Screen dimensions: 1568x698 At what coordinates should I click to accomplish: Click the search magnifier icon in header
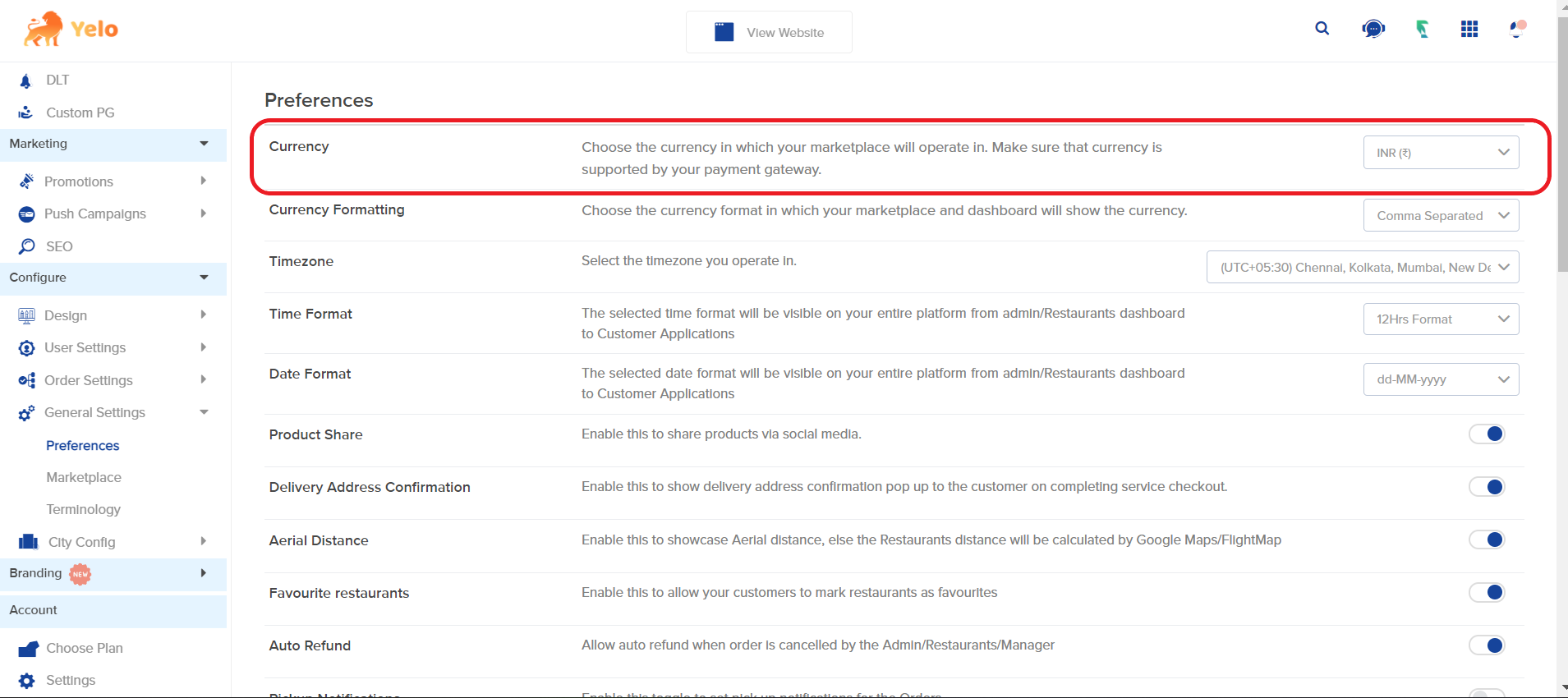point(1322,29)
